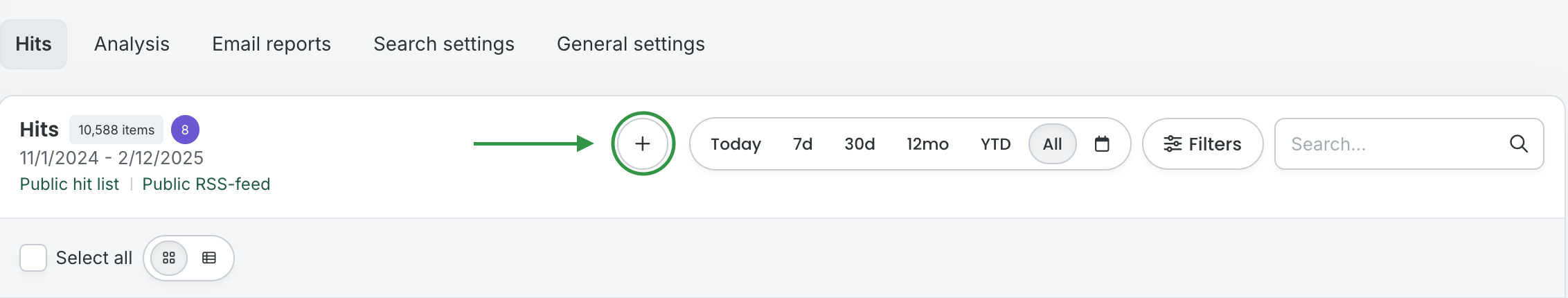The width and height of the screenshot is (1568, 298).
Task: Open the Analysis tab
Action: tap(132, 44)
